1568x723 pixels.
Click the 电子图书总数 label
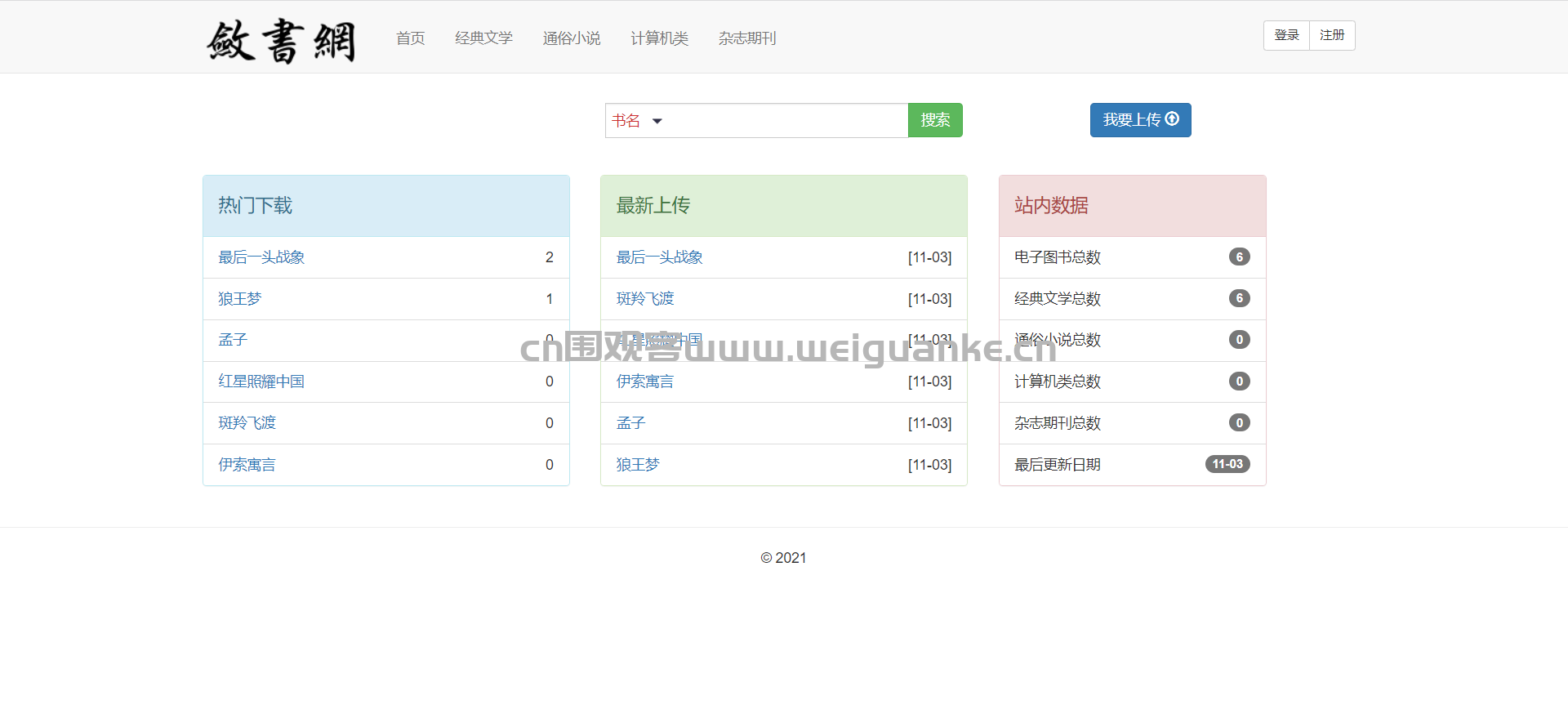1058,257
